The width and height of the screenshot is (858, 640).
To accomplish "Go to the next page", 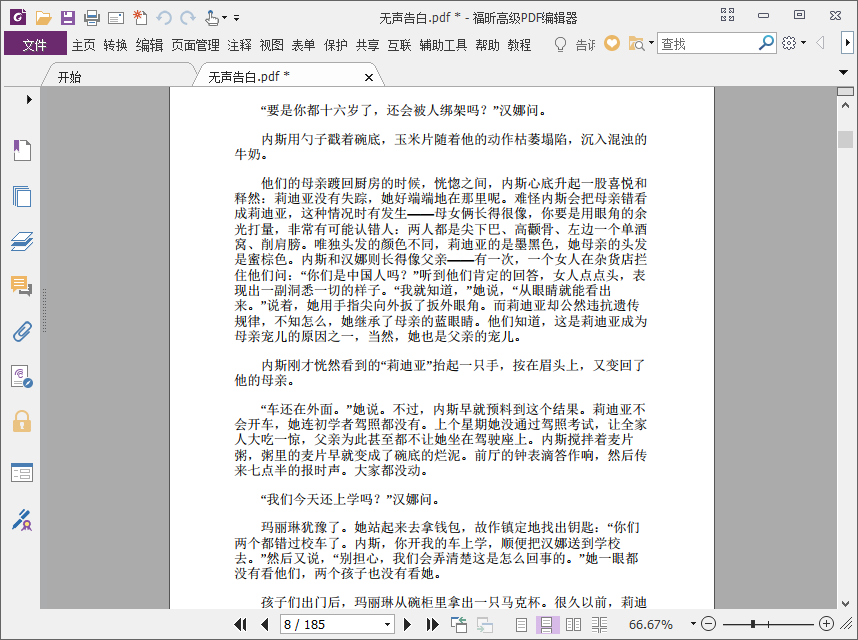I will pyautogui.click(x=407, y=624).
